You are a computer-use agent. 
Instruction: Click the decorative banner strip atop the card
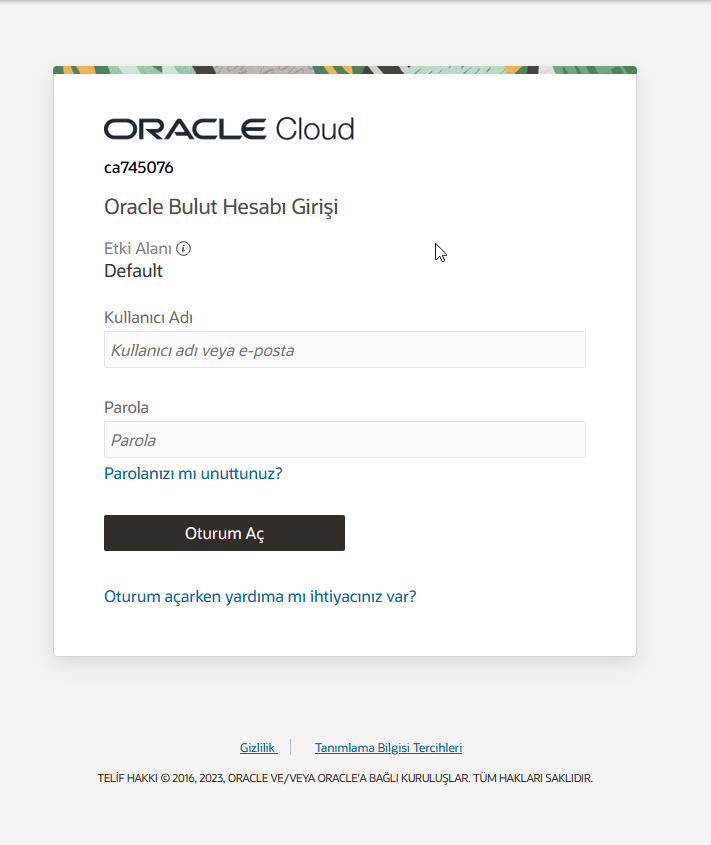tap(345, 70)
